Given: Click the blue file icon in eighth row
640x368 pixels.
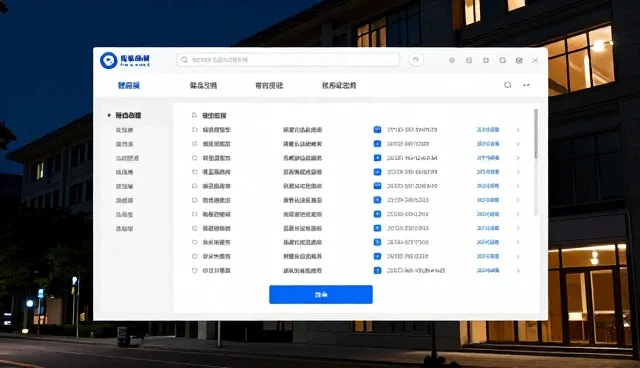Looking at the screenshot, I should tap(377, 228).
